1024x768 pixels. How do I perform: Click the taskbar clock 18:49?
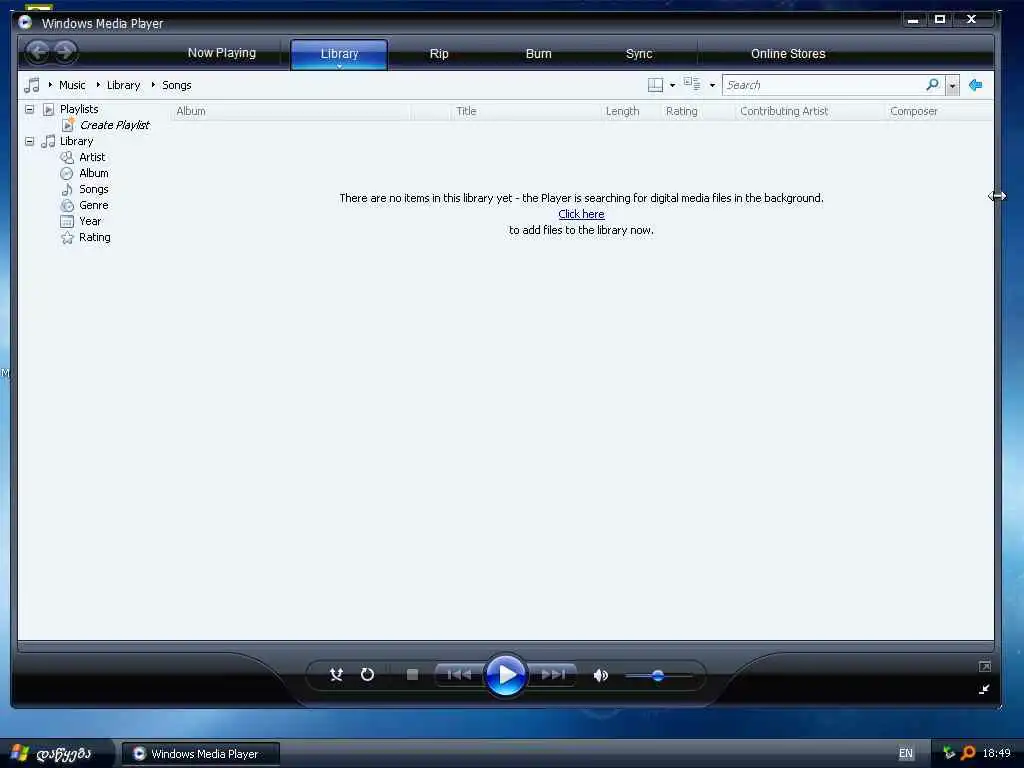997,753
